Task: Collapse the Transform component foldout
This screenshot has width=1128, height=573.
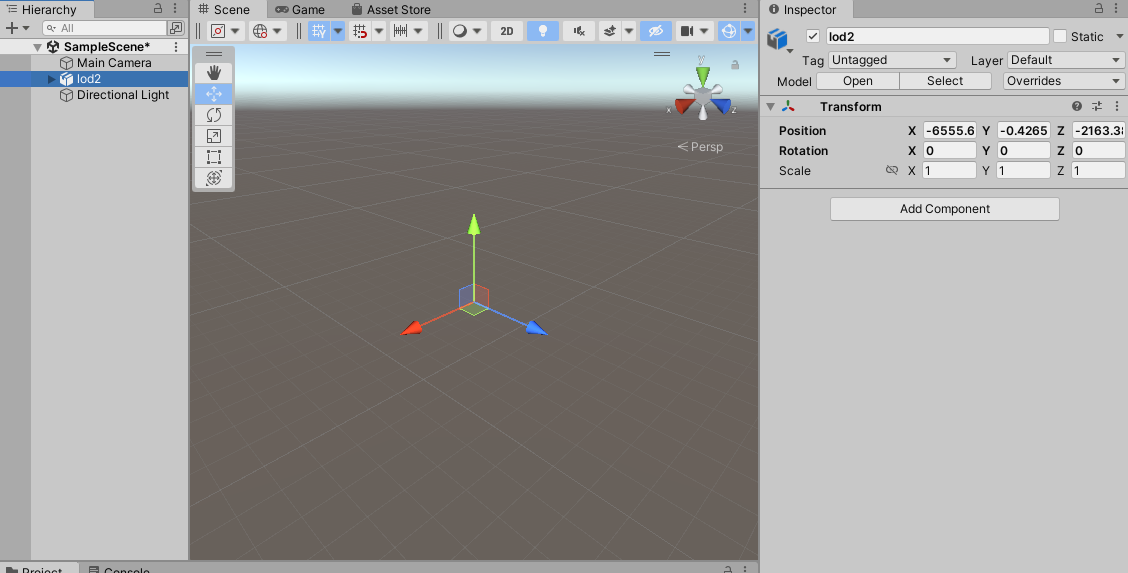Action: tap(770, 106)
